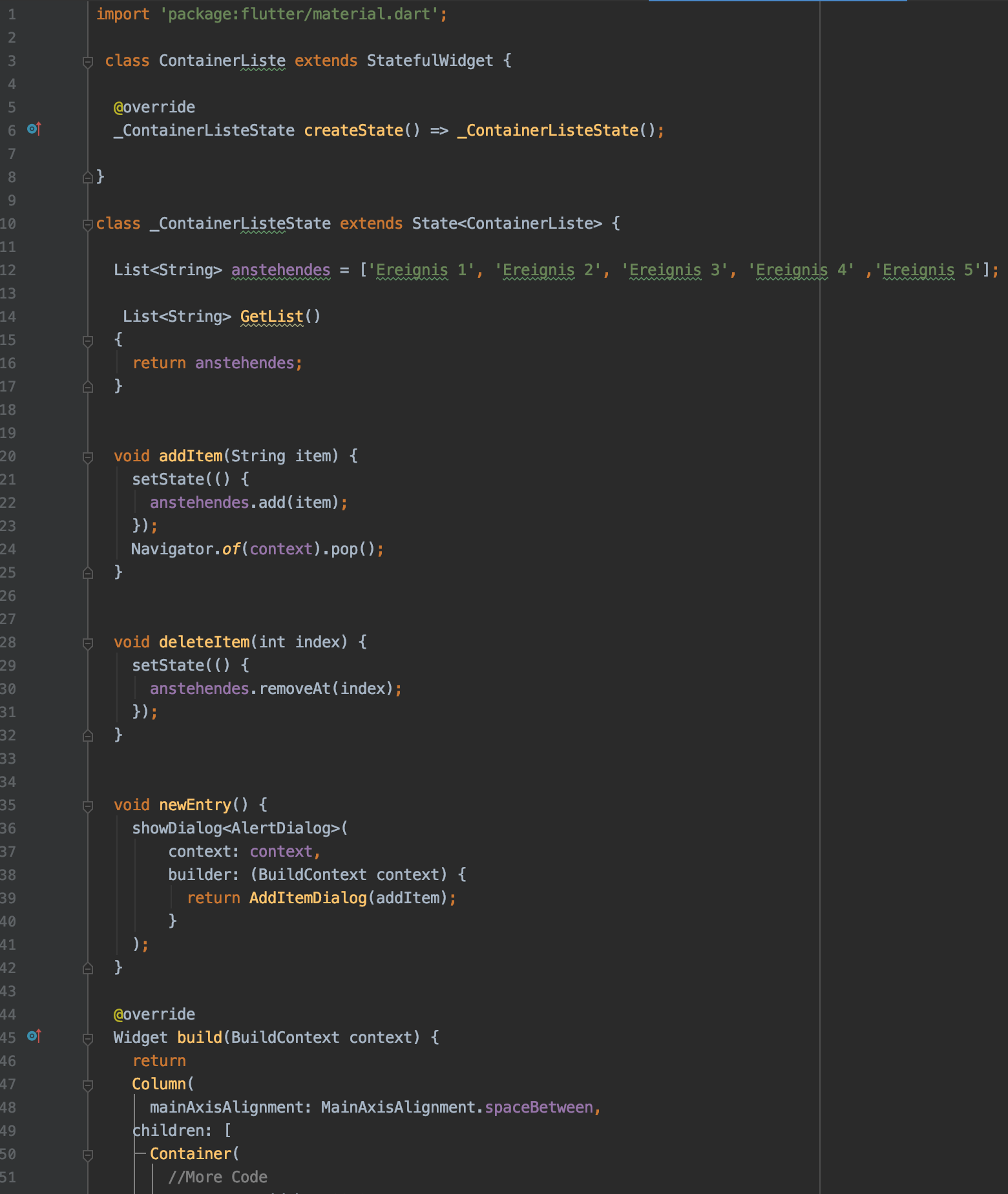Image resolution: width=1008 pixels, height=1194 pixels.
Task: Place cursor on StatefulWidget class name
Action: 430,61
